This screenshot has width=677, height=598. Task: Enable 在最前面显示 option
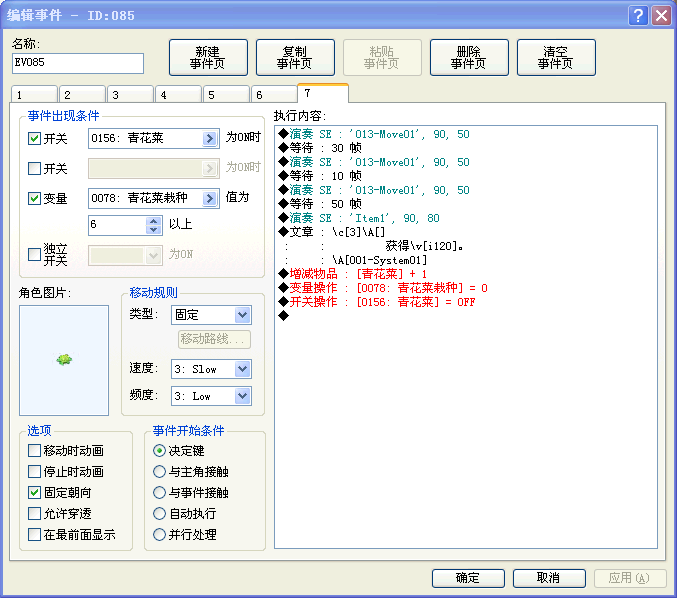[34, 535]
